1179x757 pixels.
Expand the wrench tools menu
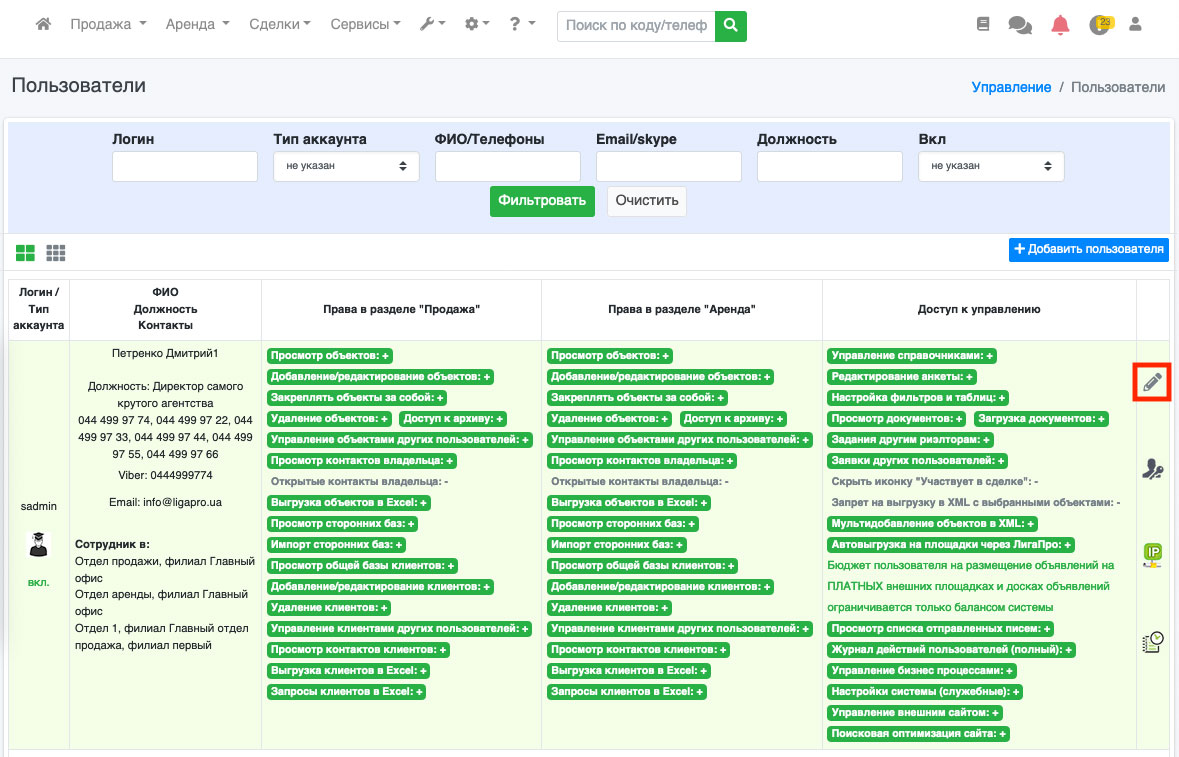tap(432, 25)
